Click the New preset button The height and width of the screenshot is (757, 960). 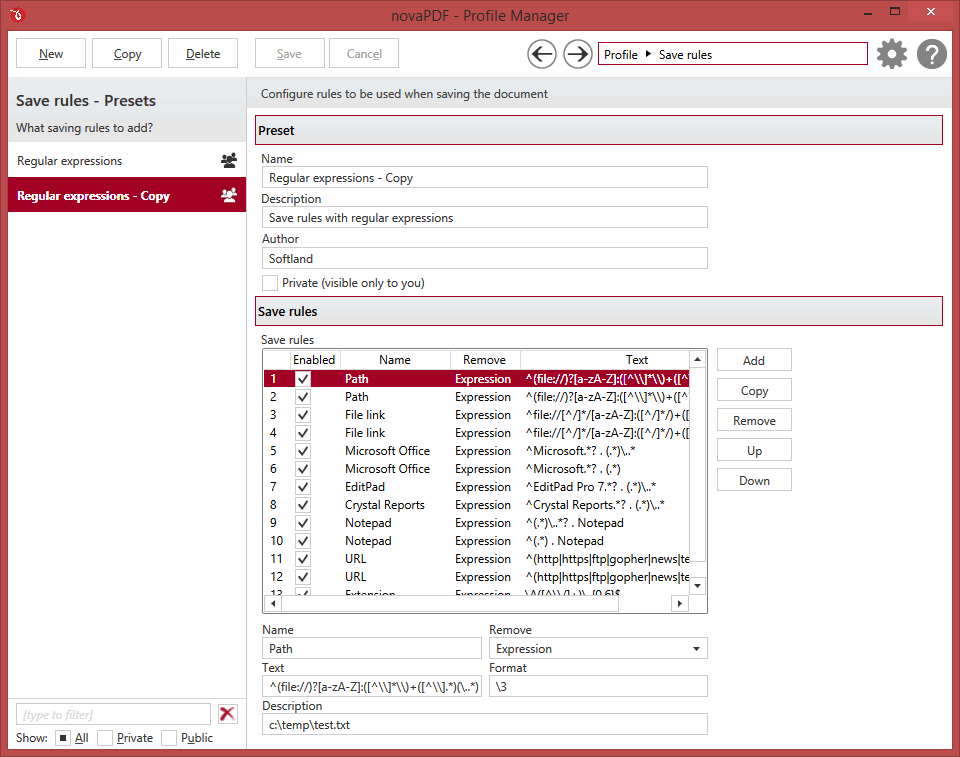pyautogui.click(x=51, y=53)
